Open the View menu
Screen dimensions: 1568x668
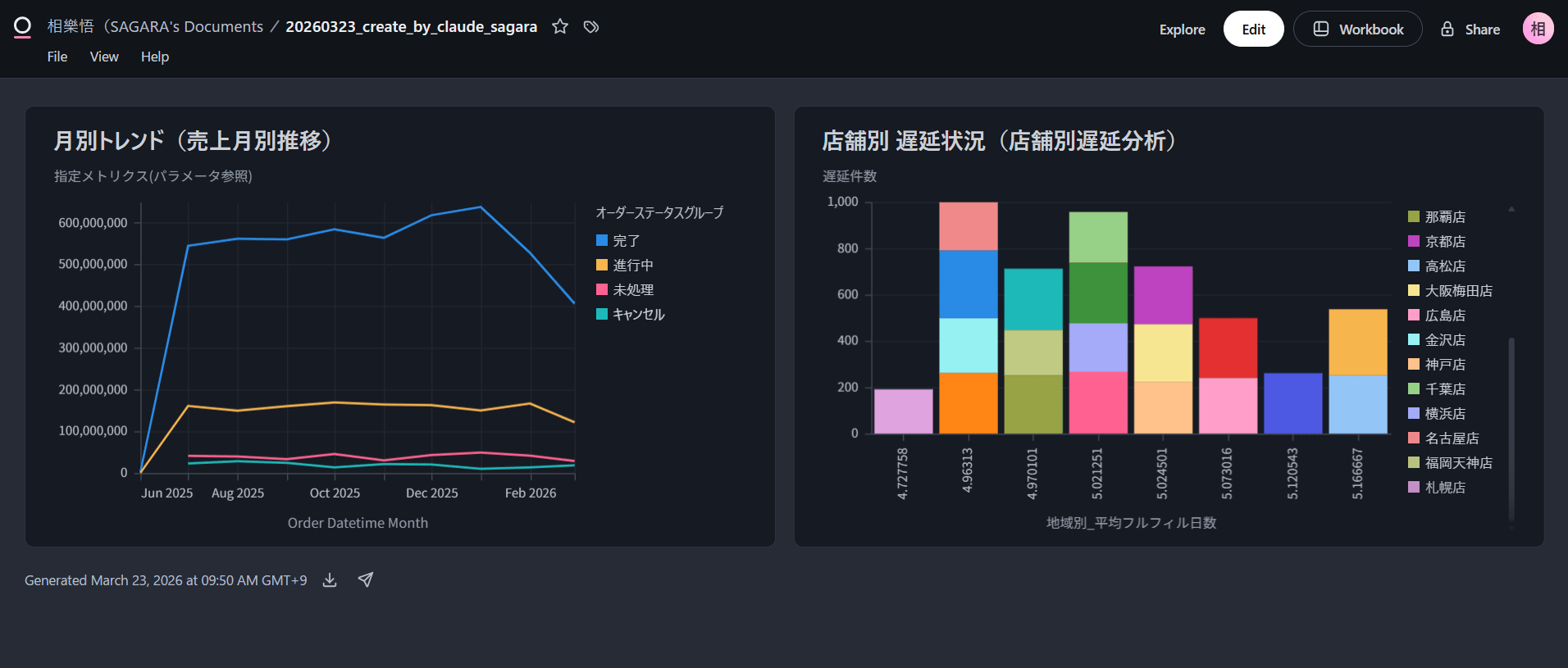tap(104, 57)
